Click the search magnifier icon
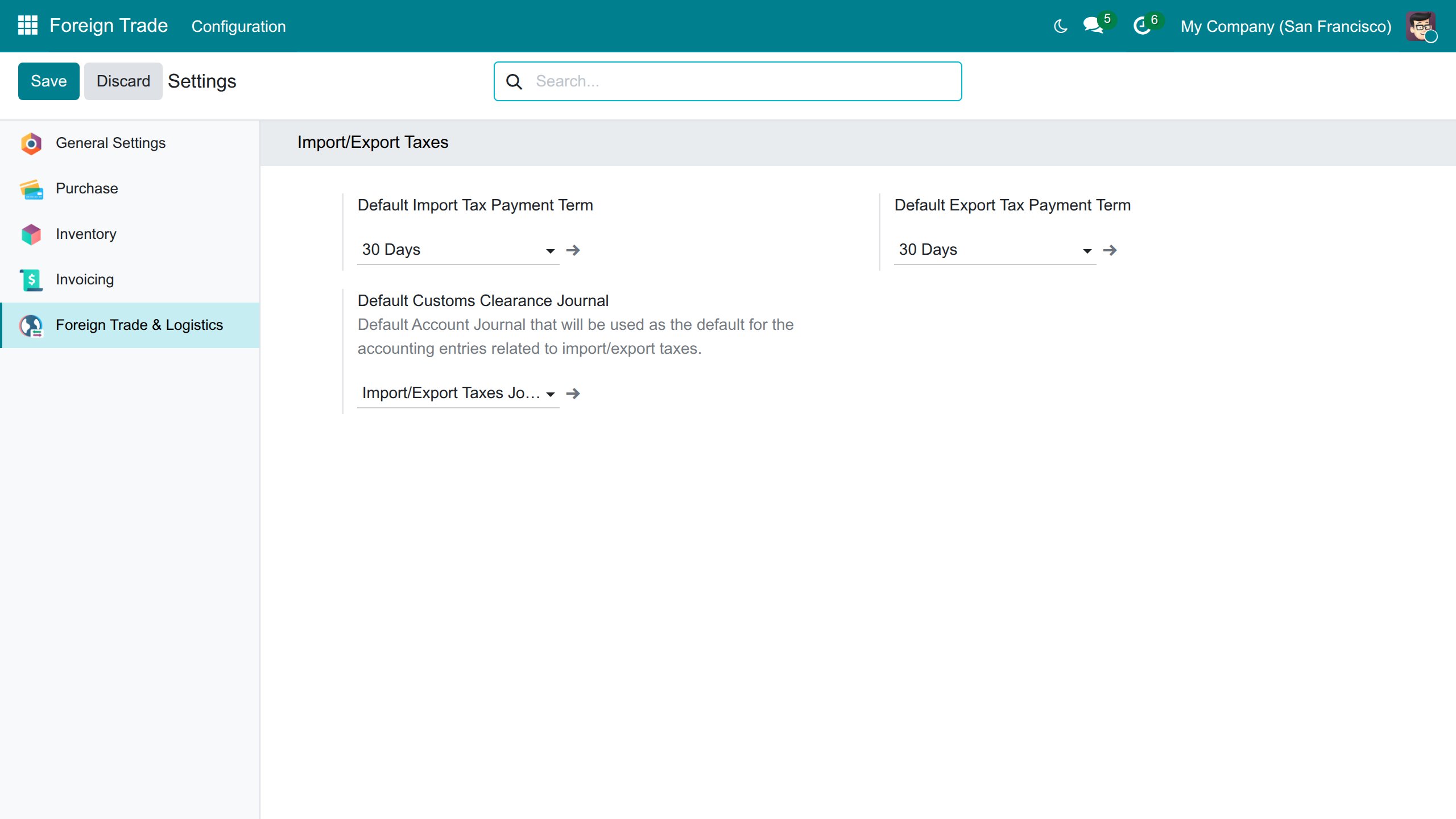Screen dimensions: 1456x819 coord(514,81)
